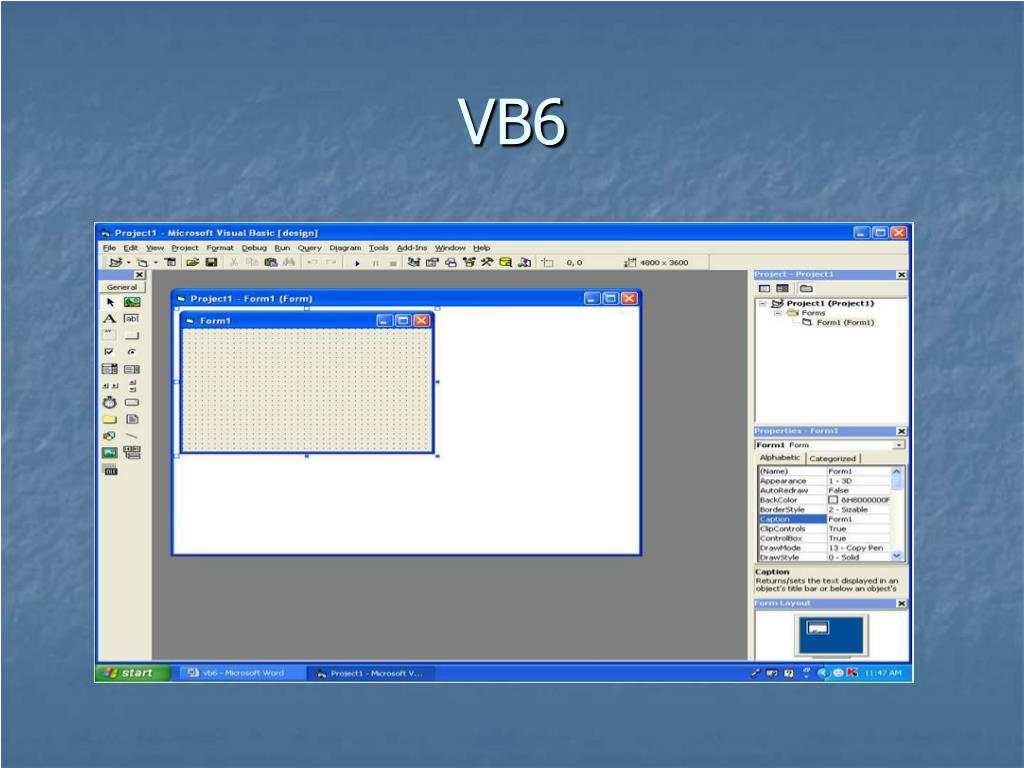Click the Paste toolbar icon

271,263
